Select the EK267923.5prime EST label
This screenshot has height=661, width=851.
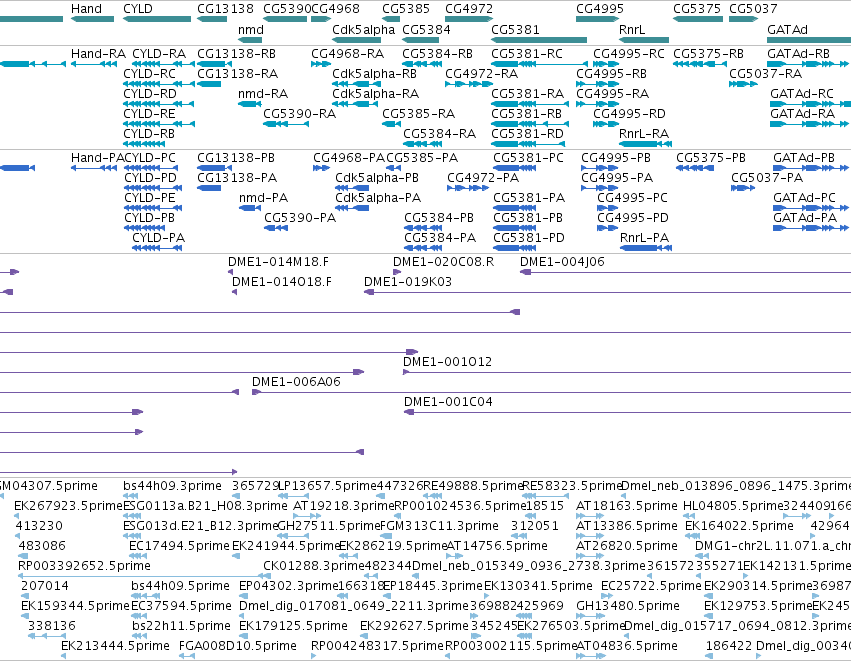click(x=68, y=506)
